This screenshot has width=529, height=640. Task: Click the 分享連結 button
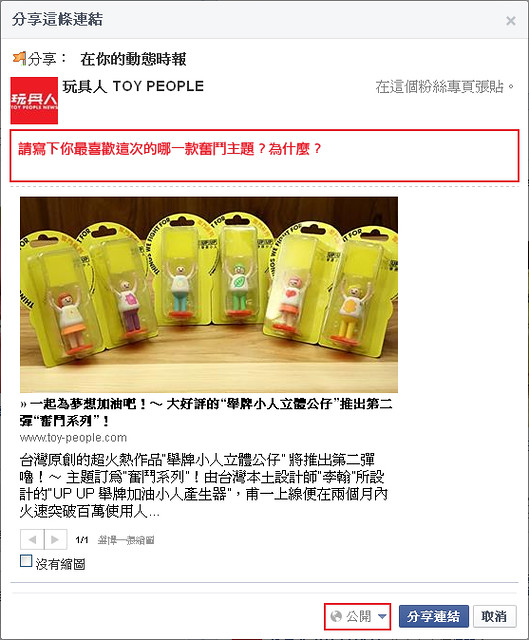[433, 616]
